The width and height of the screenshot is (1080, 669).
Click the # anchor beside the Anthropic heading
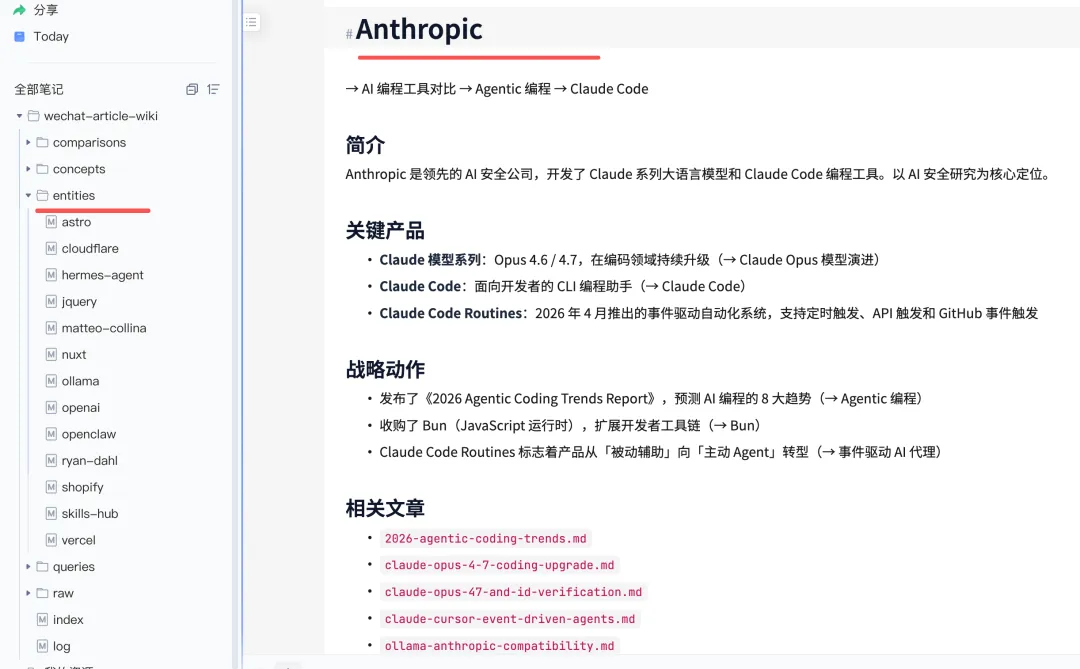(347, 32)
